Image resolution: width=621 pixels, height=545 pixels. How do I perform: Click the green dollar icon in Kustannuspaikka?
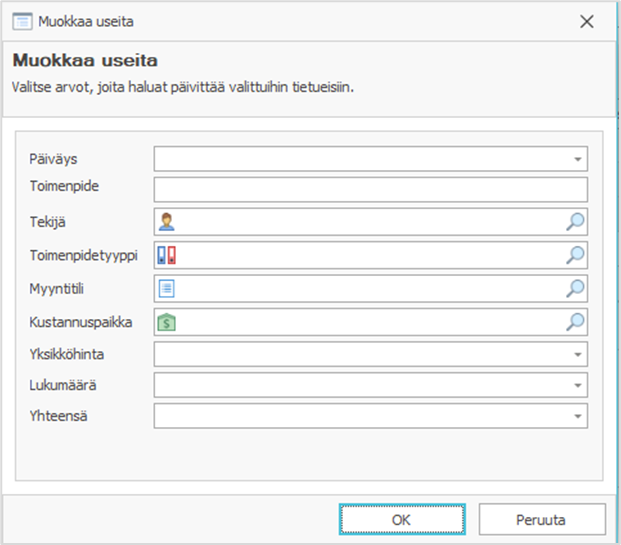click(167, 322)
